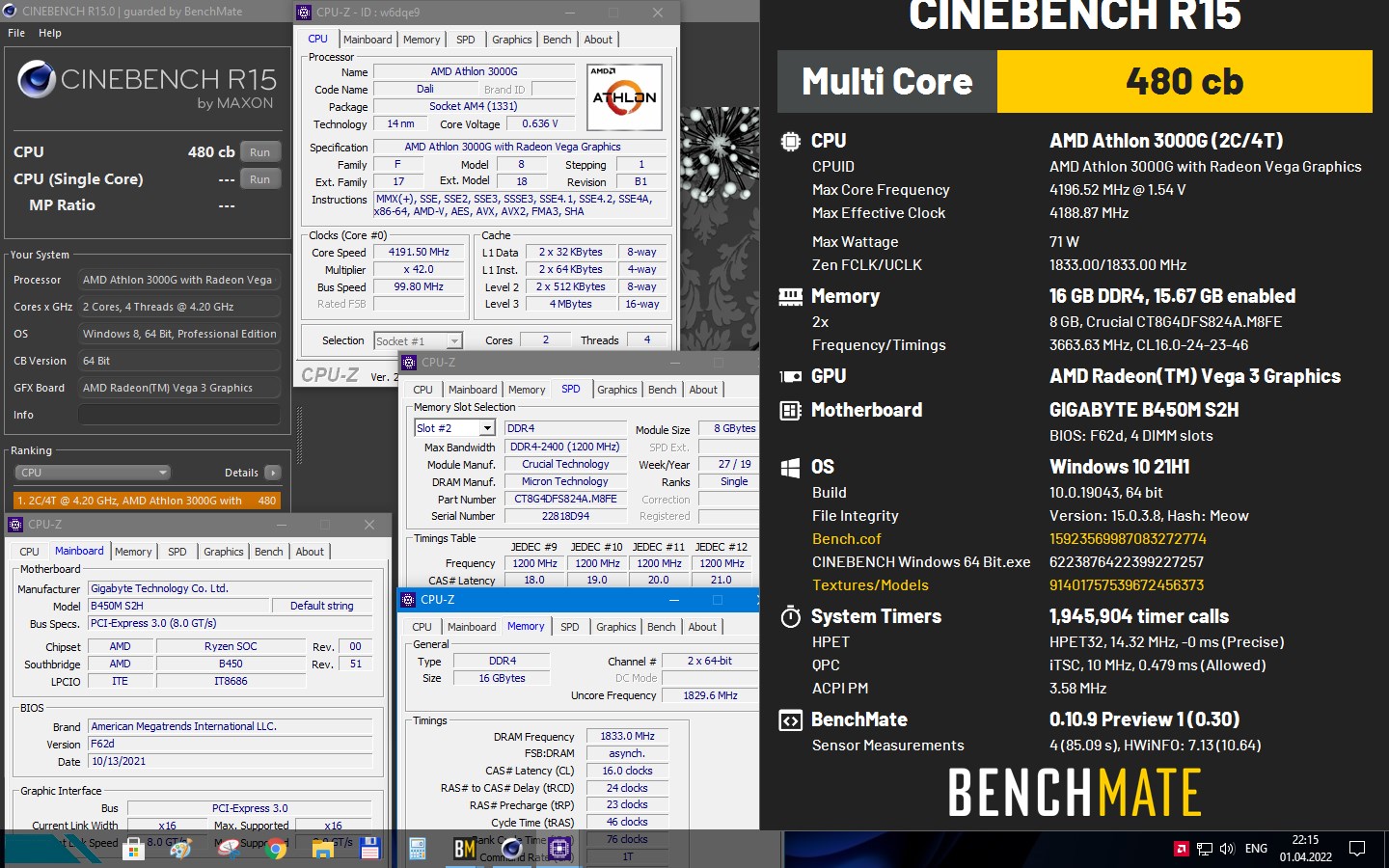Screen dimensions: 1389x868
Task: Click the BIOS version F62d field
Action: click(x=230, y=744)
